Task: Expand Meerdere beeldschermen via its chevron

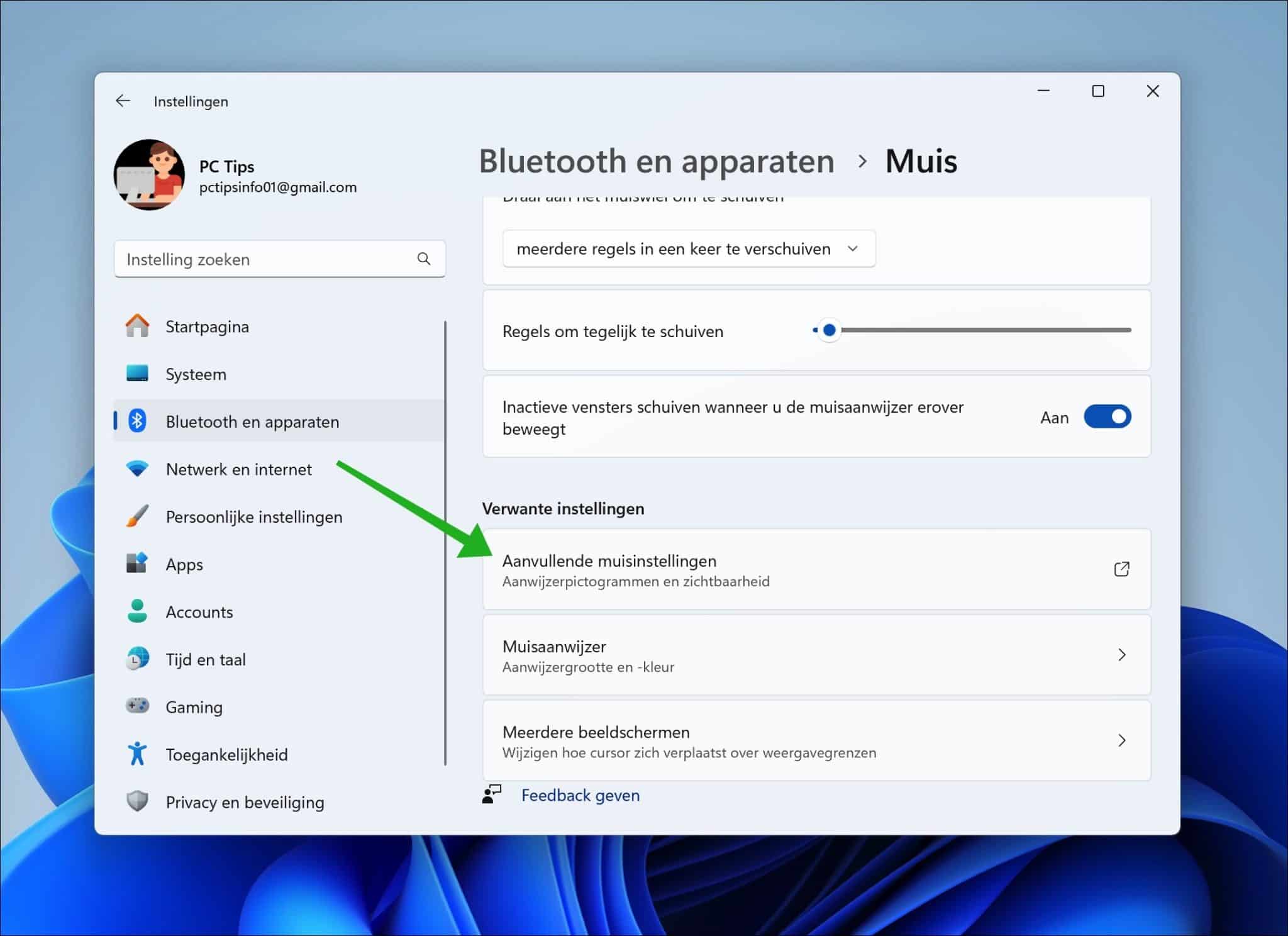Action: (x=1123, y=740)
